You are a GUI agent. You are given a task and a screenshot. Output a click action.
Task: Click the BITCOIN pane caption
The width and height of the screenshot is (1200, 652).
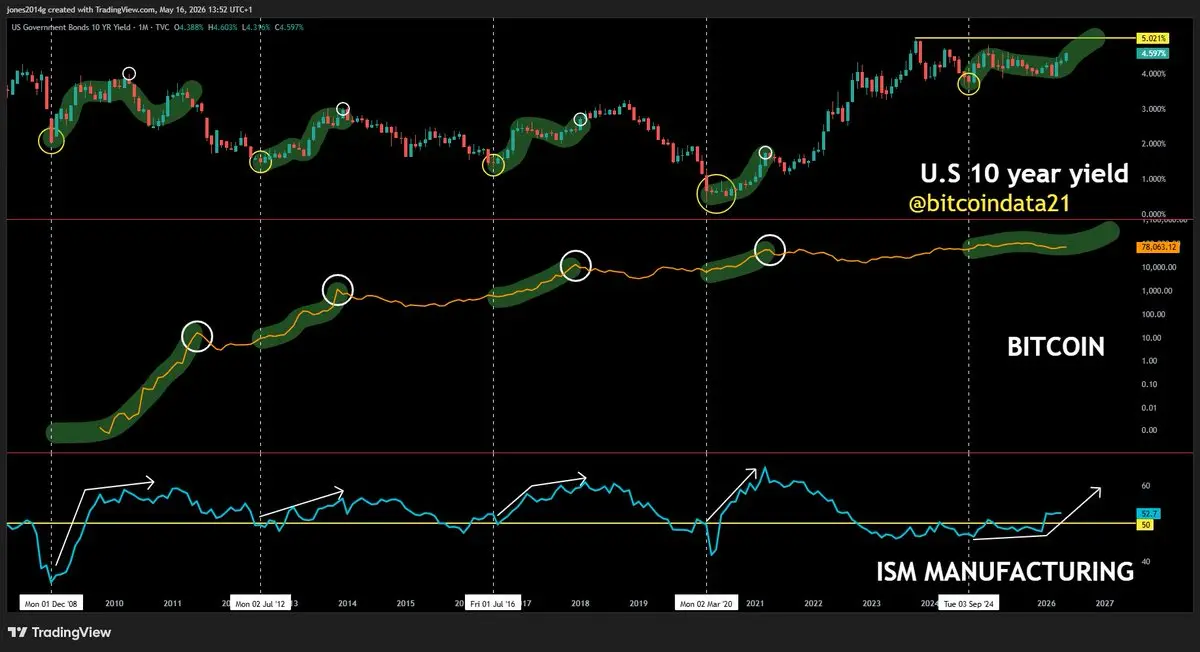(x=1056, y=347)
